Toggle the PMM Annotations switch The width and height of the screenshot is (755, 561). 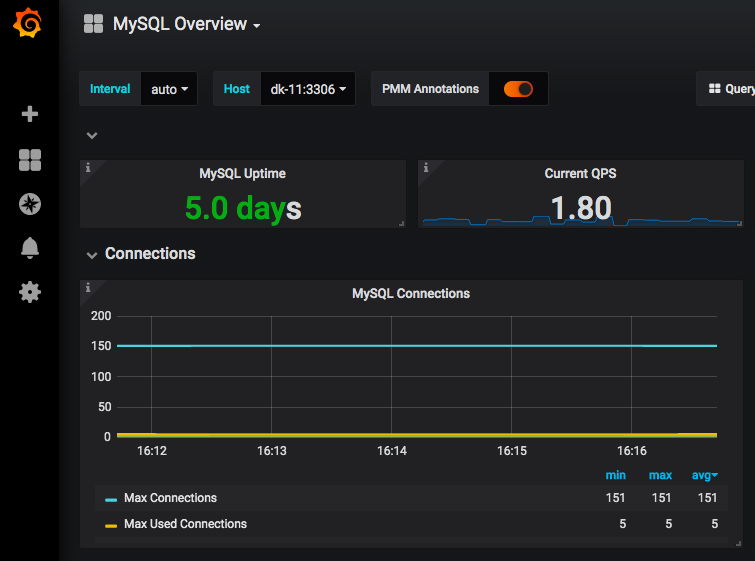(x=518, y=89)
